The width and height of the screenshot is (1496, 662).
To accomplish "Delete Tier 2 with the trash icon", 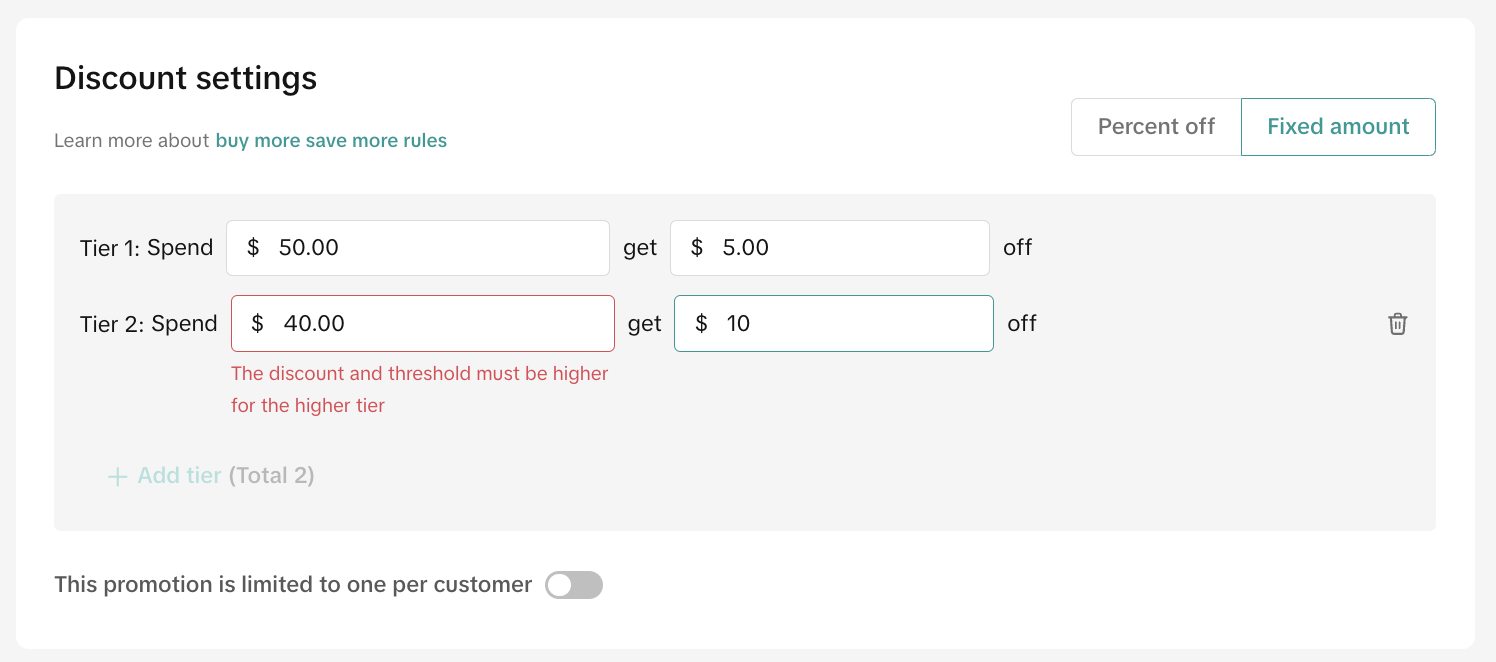I will coord(1397,324).
